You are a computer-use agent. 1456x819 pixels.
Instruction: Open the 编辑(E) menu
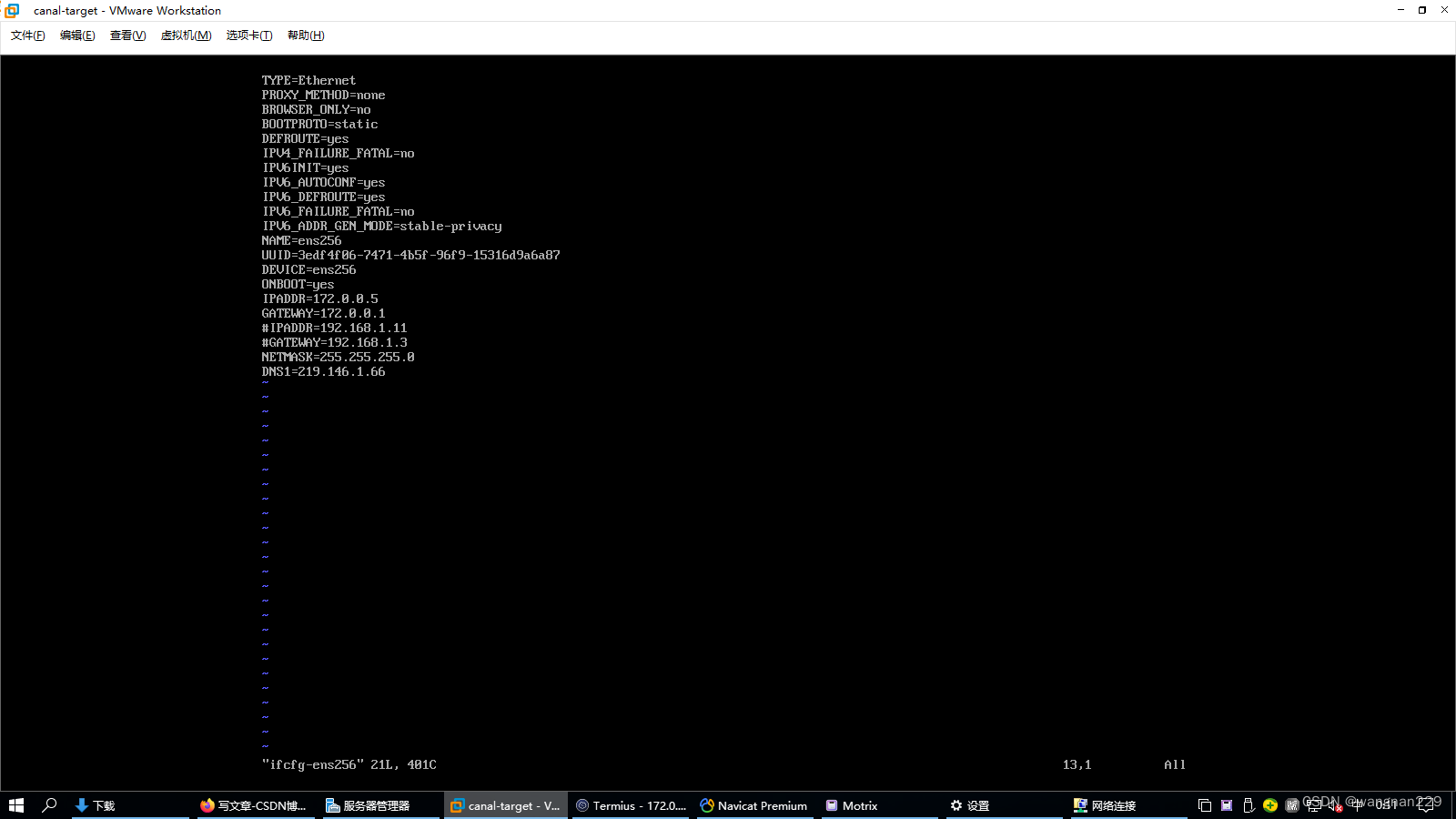click(77, 35)
